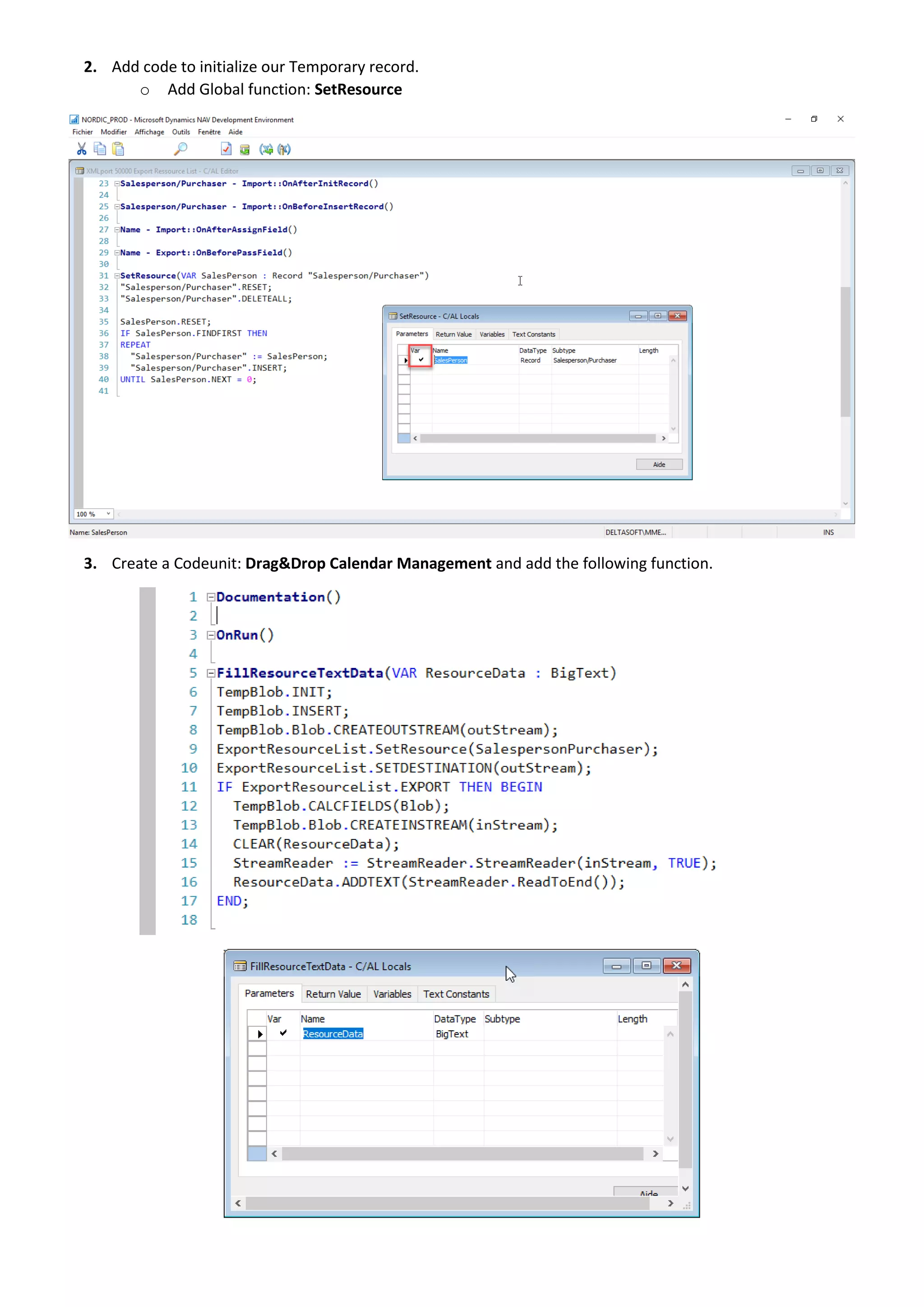The width and height of the screenshot is (924, 1307).
Task: Click the INS indicator in status bar
Action: pos(828,532)
